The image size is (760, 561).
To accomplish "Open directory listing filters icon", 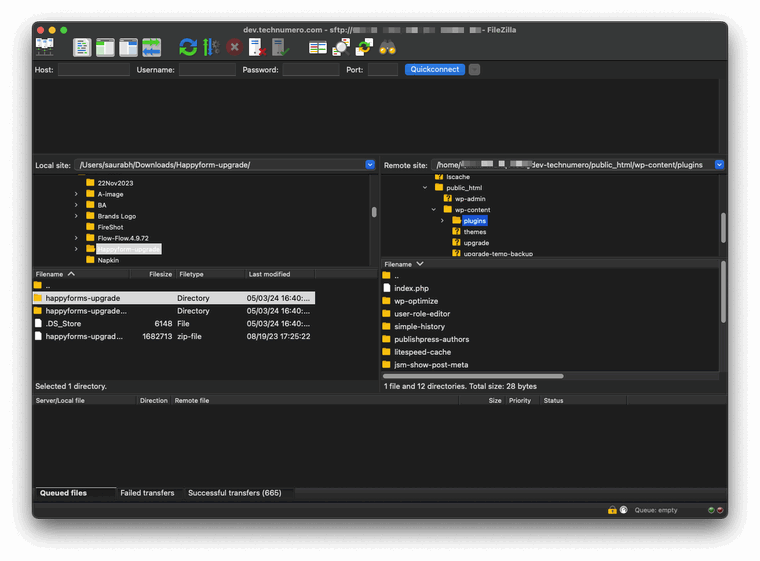I will [318, 48].
